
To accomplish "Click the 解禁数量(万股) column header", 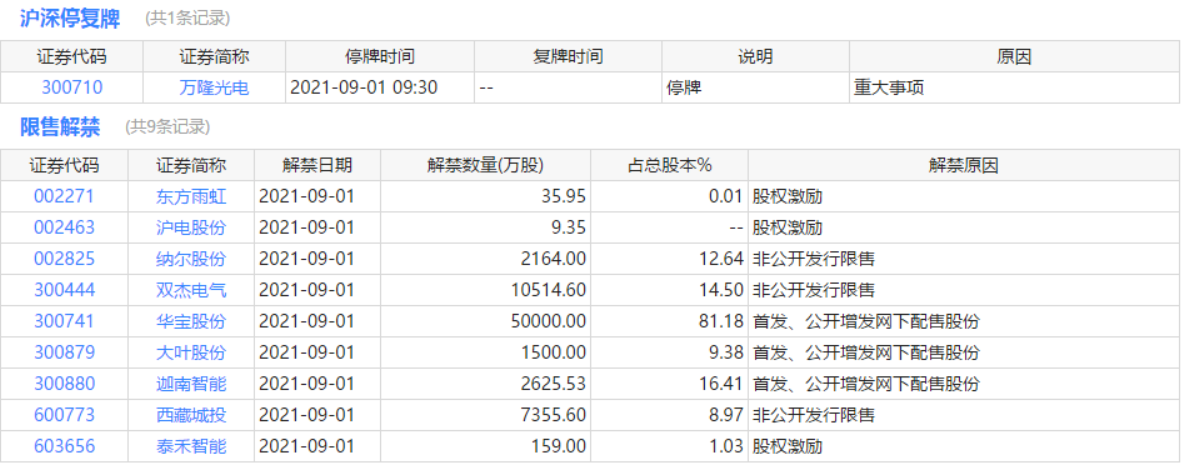I will [x=485, y=166].
